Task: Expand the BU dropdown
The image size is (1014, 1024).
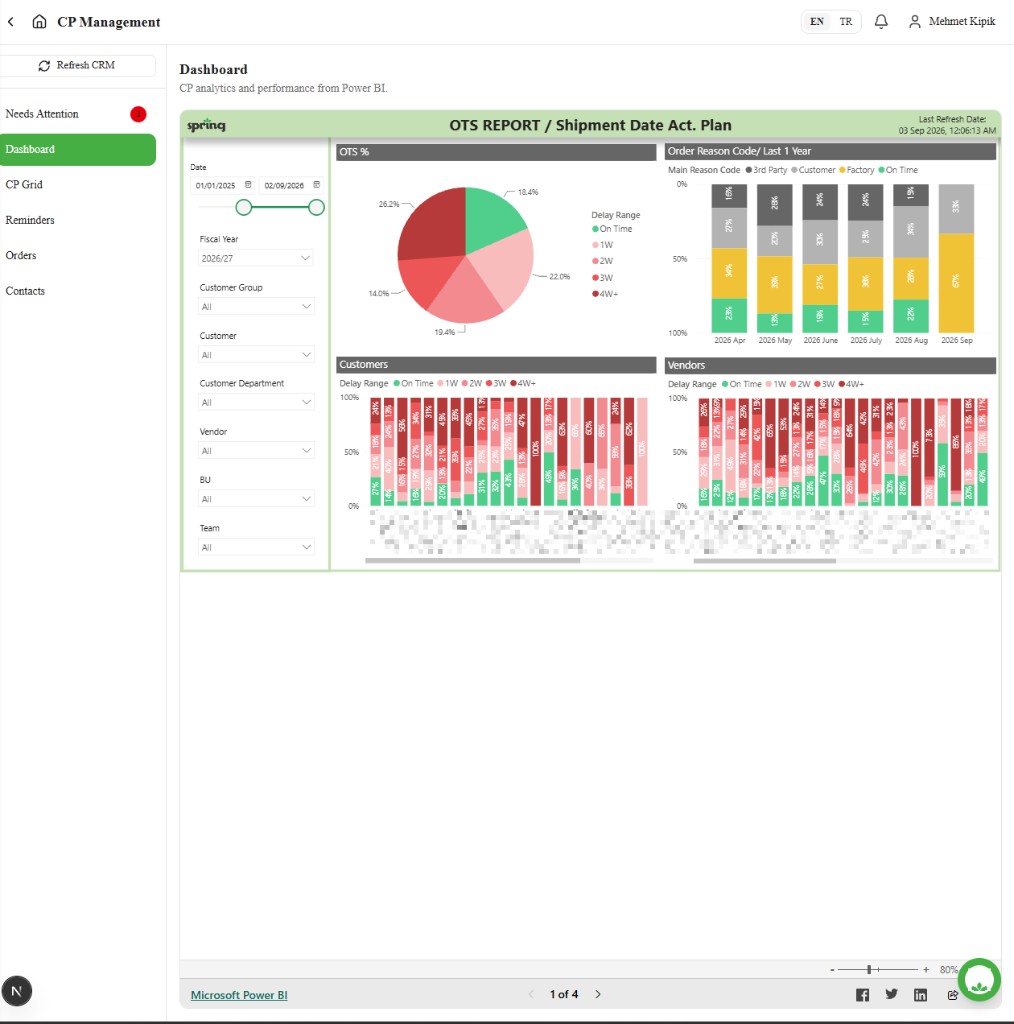Action: point(255,499)
